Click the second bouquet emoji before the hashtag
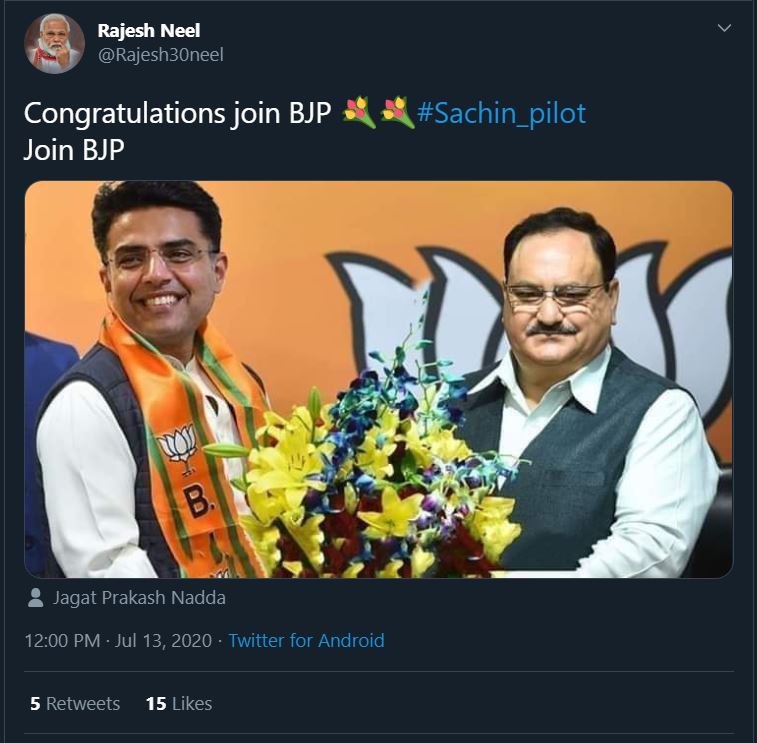This screenshot has width=757, height=743. (396, 113)
